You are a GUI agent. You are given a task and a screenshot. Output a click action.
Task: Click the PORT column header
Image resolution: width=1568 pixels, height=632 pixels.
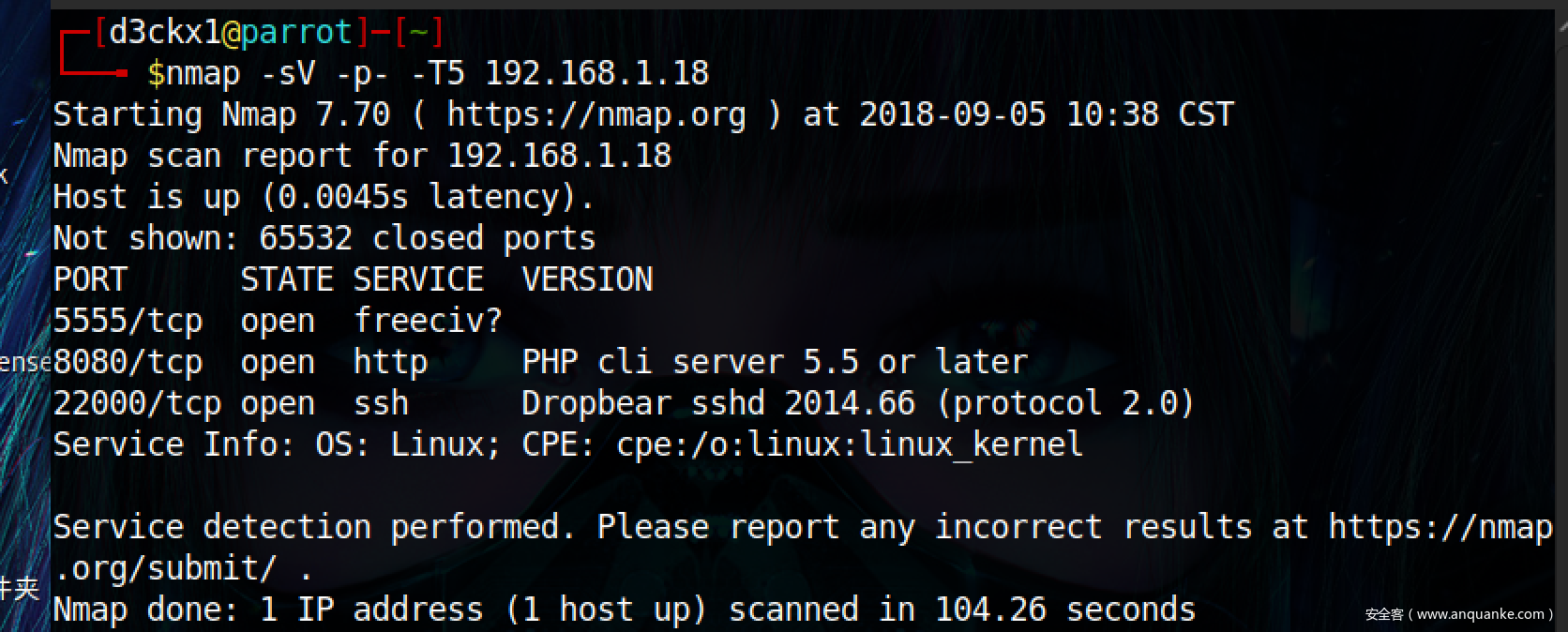pyautogui.click(x=90, y=279)
